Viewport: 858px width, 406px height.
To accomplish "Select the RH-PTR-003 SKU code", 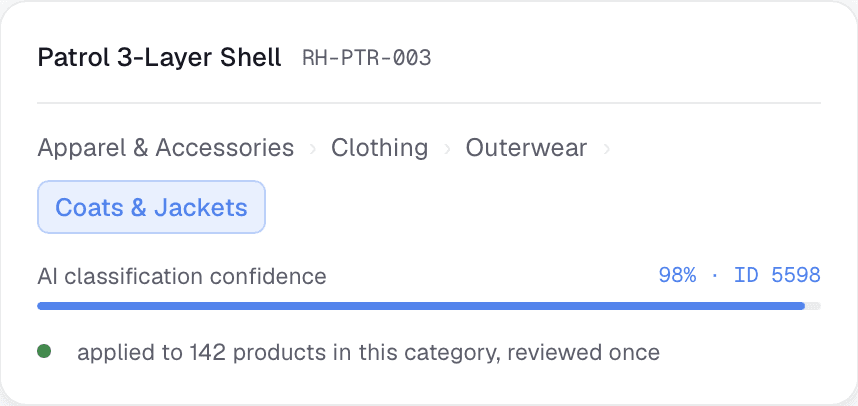I will pos(367,58).
